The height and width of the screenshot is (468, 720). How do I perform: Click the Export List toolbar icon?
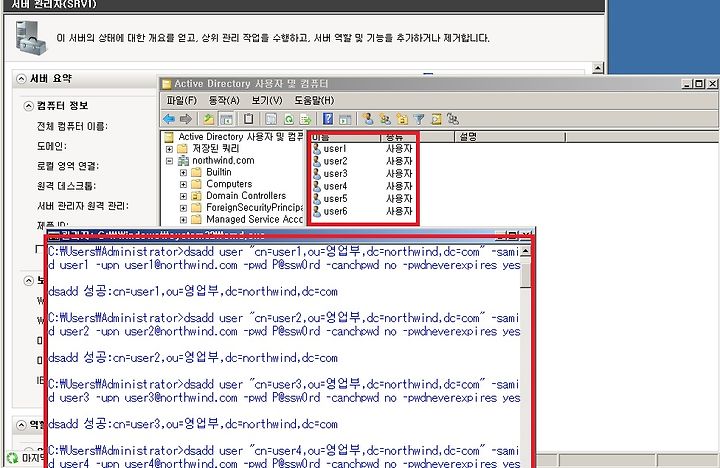(305, 119)
